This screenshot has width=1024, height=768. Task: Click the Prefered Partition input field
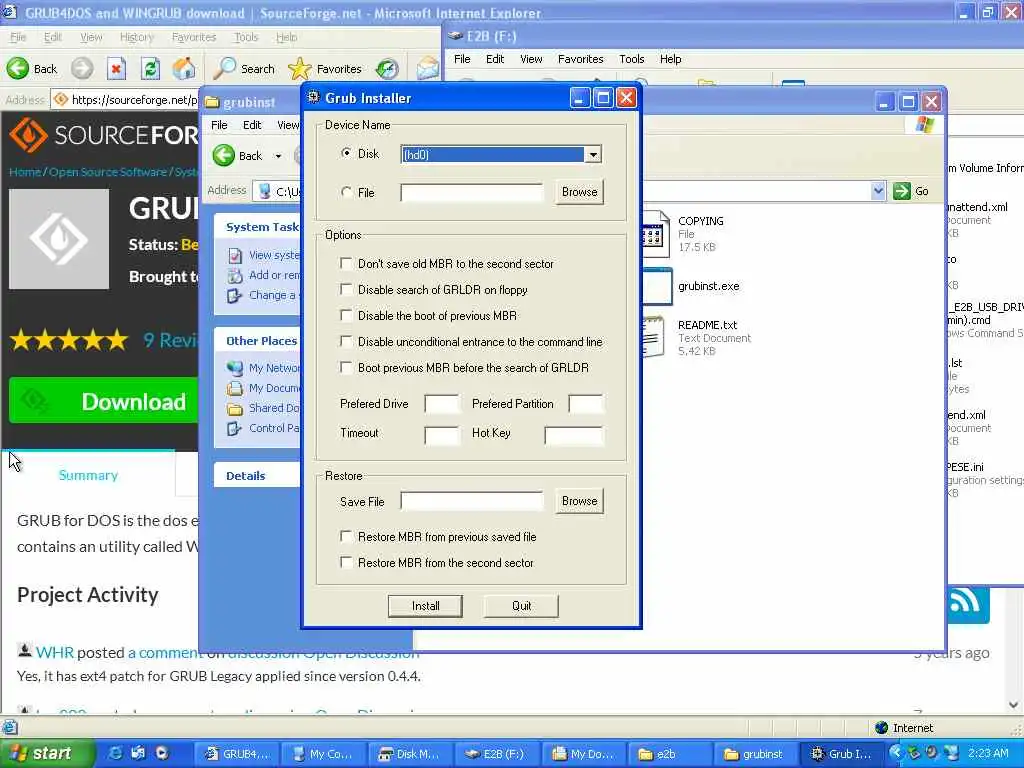(x=586, y=404)
